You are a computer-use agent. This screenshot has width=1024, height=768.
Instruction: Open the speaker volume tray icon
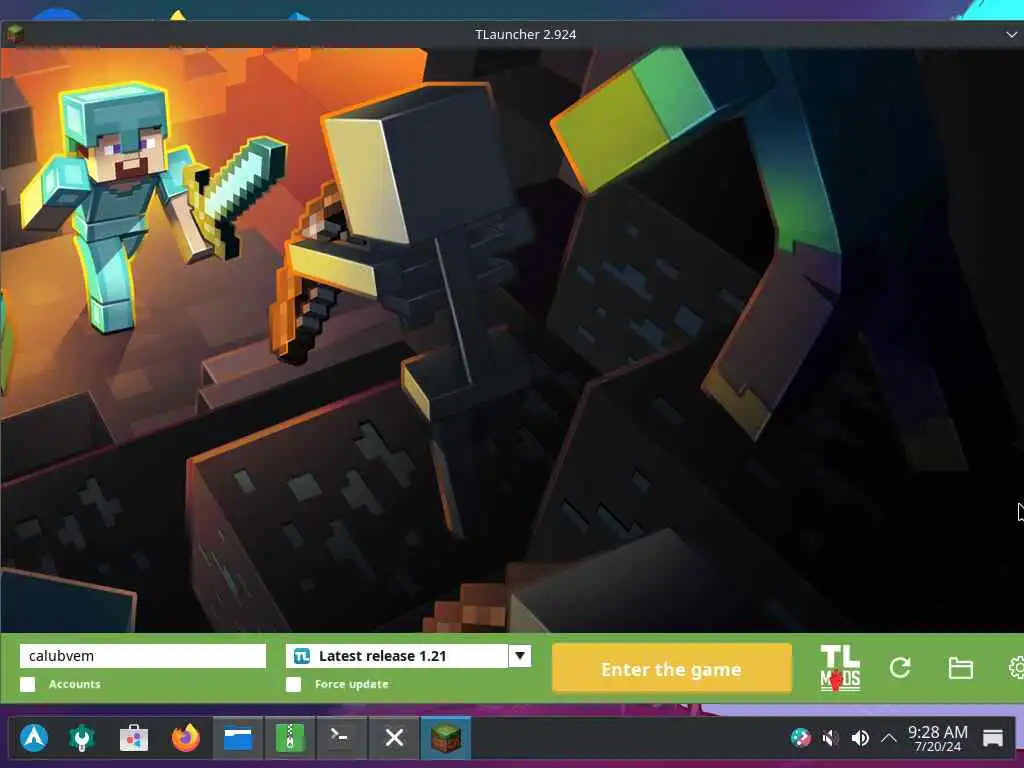pos(859,738)
